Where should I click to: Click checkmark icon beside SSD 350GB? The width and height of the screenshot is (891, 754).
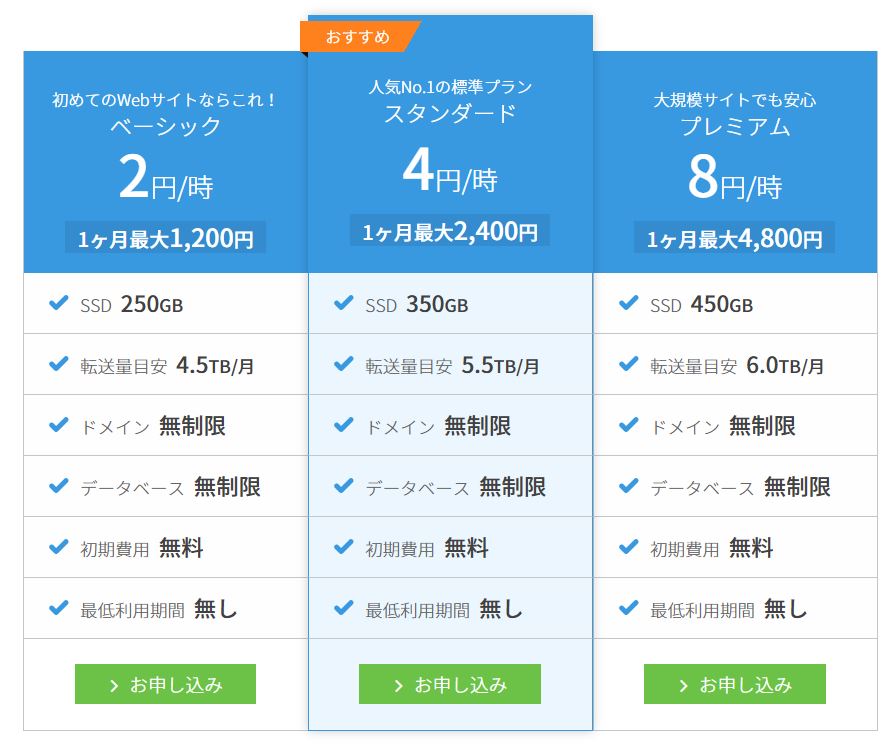(x=343, y=303)
